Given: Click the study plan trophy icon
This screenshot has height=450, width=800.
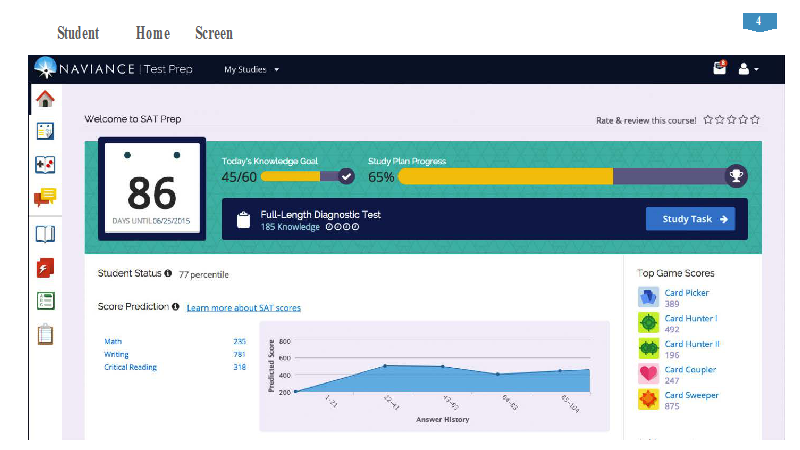Looking at the screenshot, I should (736, 176).
